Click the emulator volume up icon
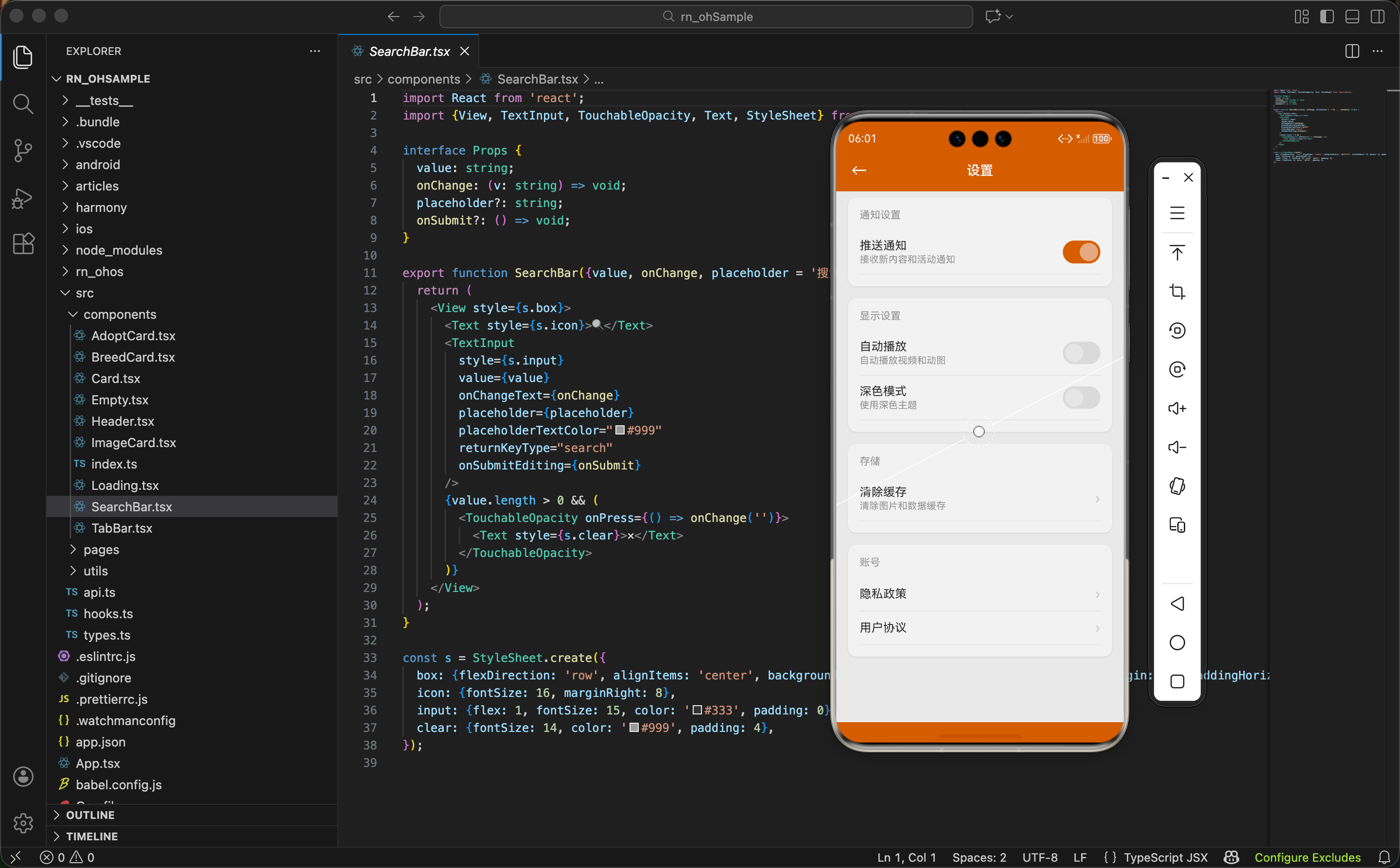The width and height of the screenshot is (1400, 868). 1176,408
